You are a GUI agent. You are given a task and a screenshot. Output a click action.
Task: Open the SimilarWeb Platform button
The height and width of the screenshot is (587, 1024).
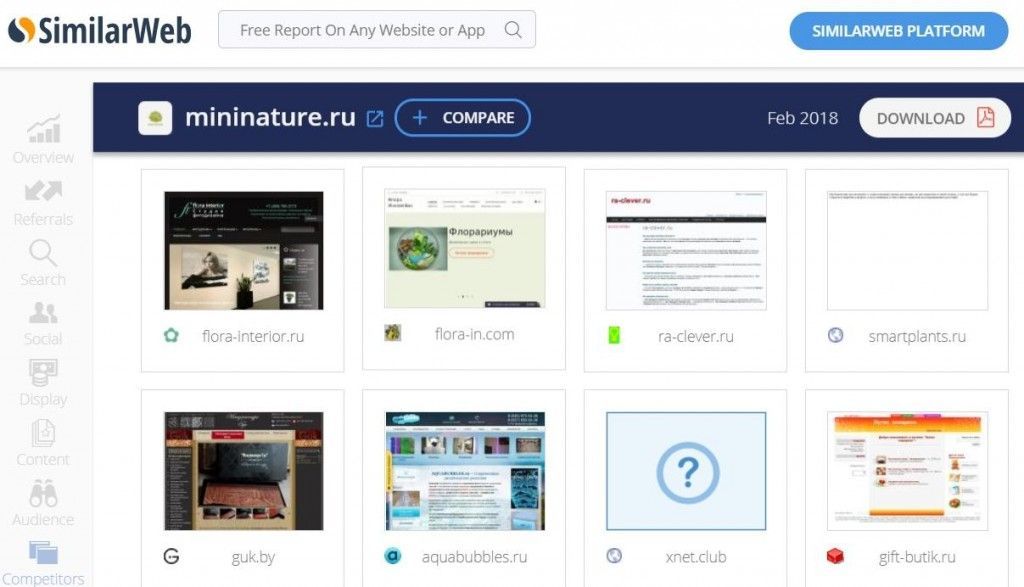(x=898, y=31)
